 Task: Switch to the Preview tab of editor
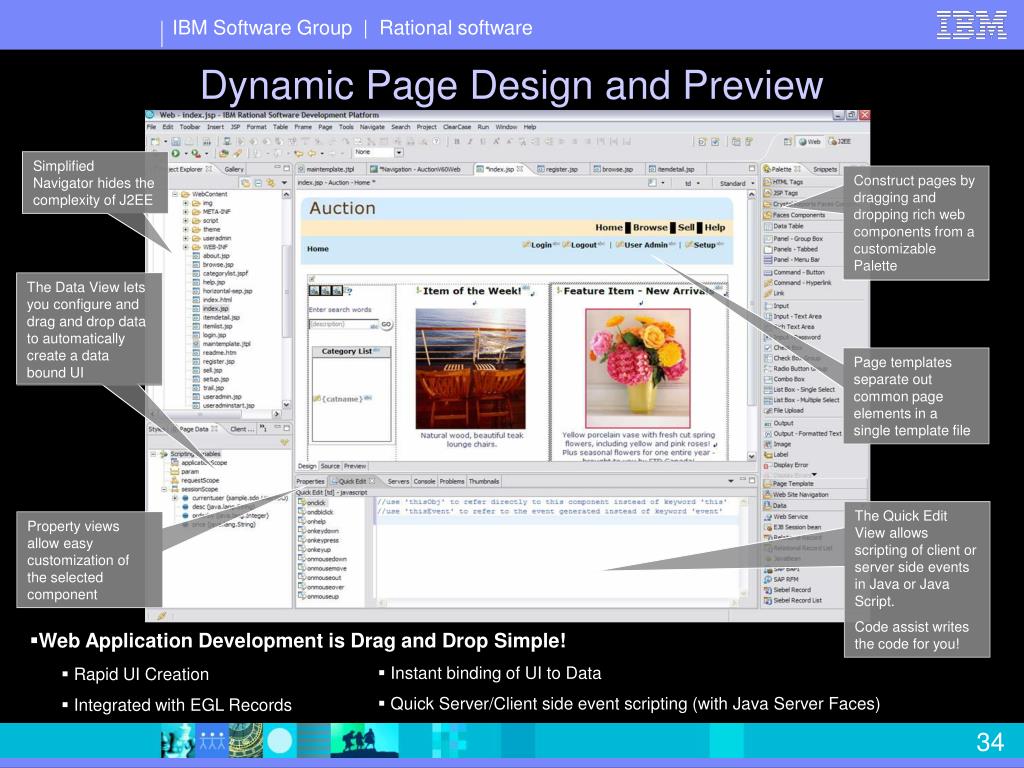[x=355, y=466]
